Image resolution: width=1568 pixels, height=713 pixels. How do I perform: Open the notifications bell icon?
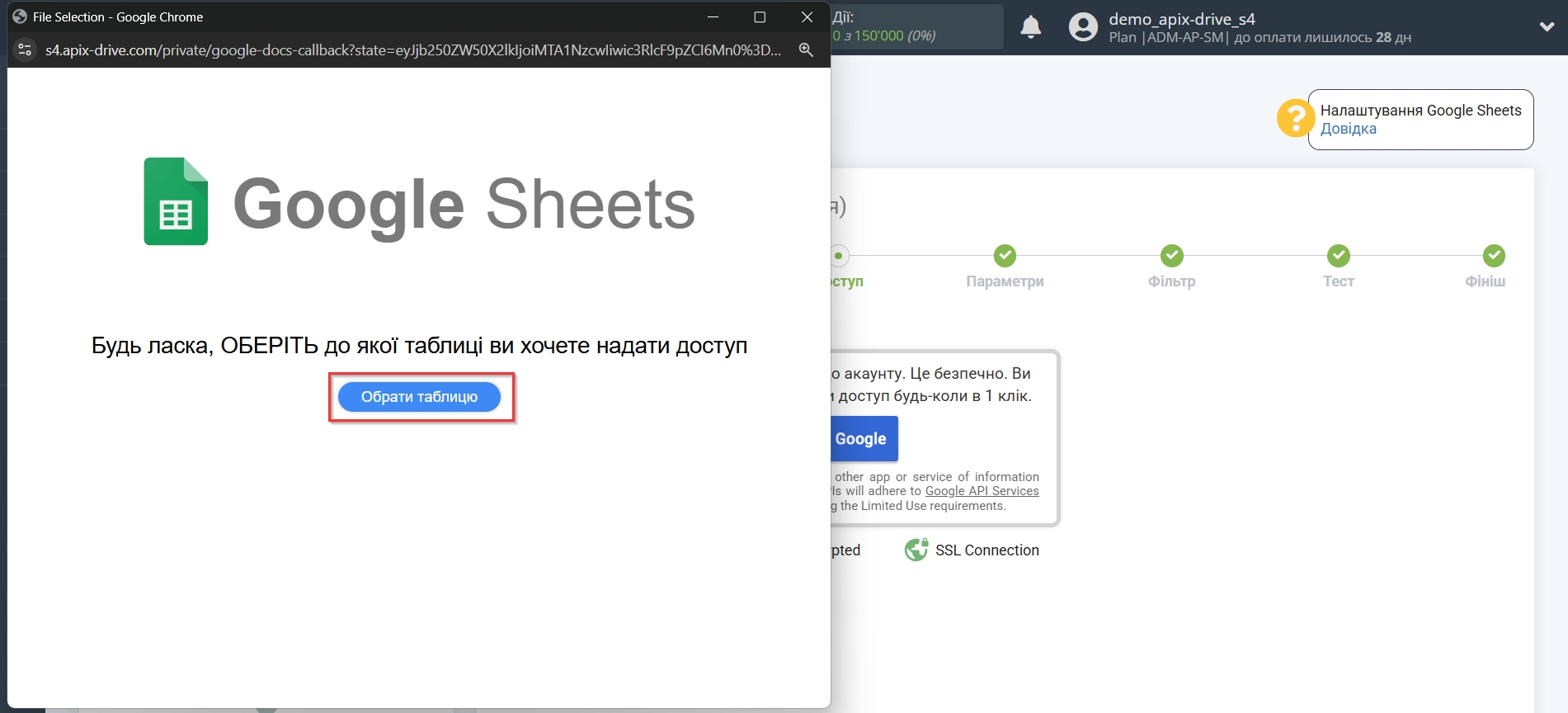coord(1031,27)
